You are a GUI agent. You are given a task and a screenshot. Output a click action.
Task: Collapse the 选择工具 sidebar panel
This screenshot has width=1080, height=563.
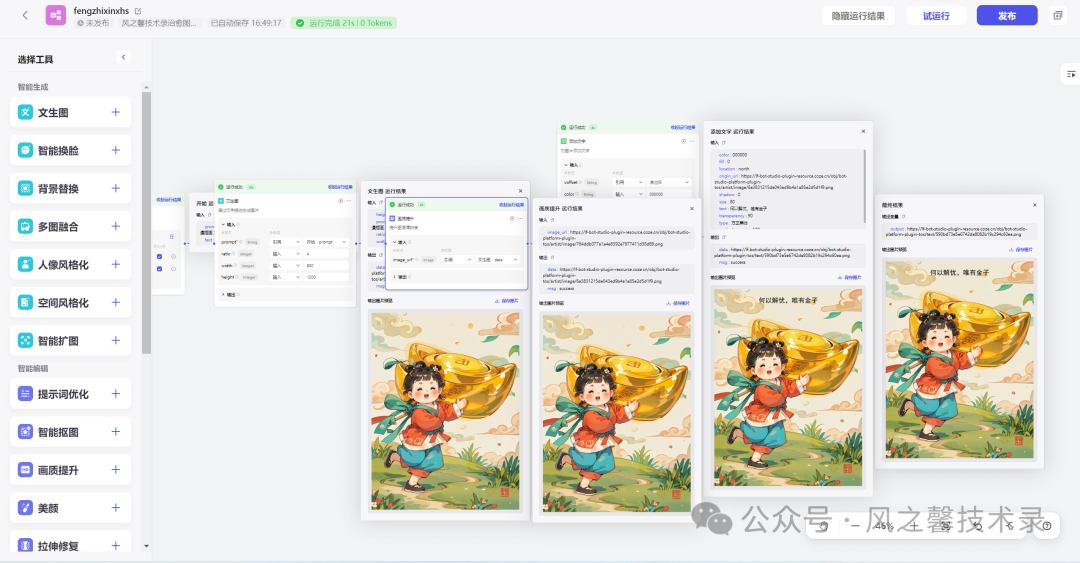point(123,57)
